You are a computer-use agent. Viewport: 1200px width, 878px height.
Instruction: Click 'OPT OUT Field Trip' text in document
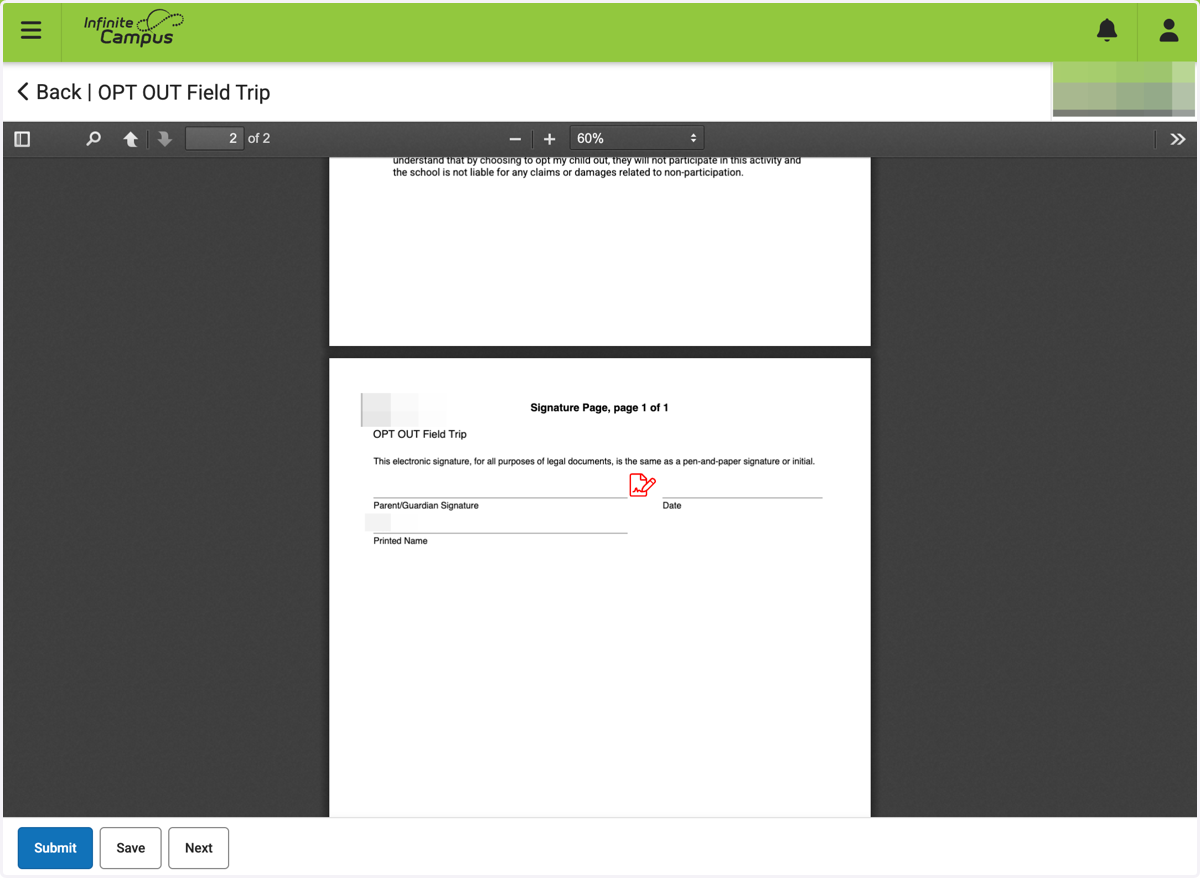pyautogui.click(x=420, y=434)
